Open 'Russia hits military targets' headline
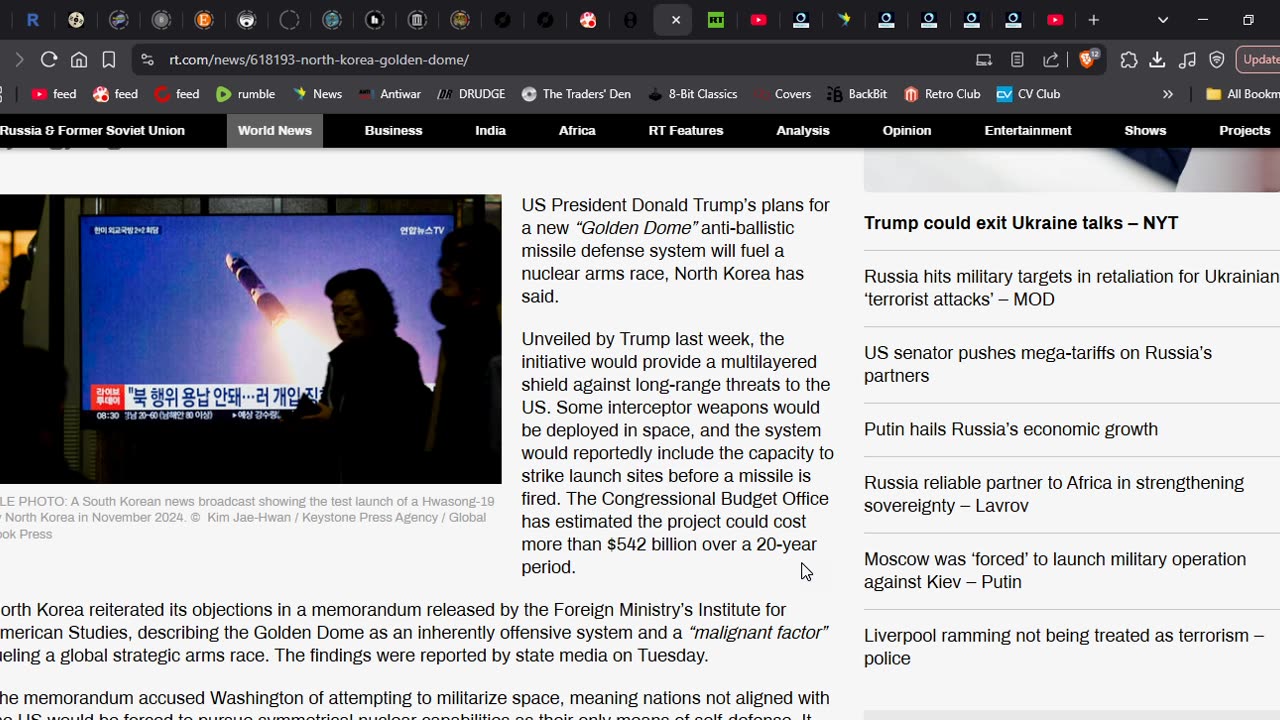The height and width of the screenshot is (720, 1280). 1071,288
